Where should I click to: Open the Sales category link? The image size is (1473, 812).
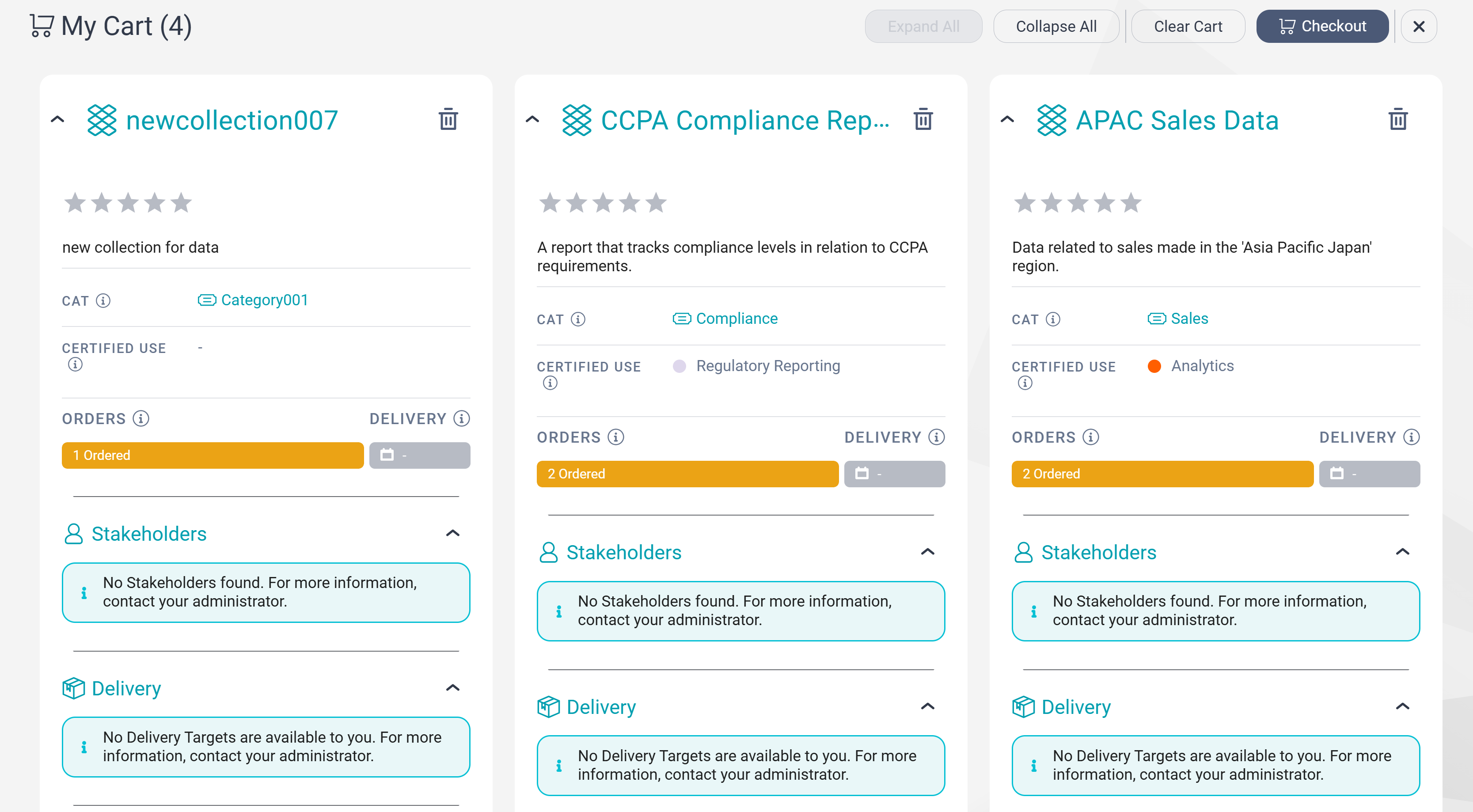1189,319
